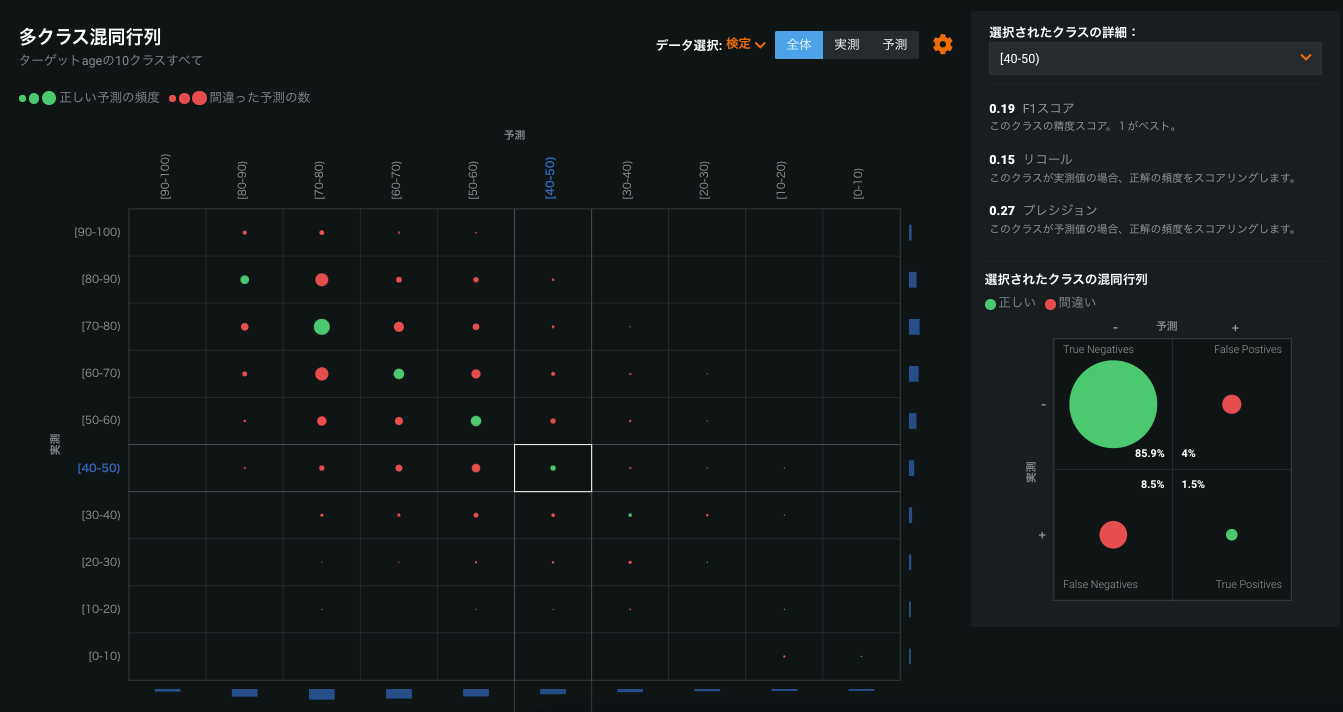The image size is (1343, 712).
Task: Click the red False Positives circle
Action: pyautogui.click(x=1231, y=404)
